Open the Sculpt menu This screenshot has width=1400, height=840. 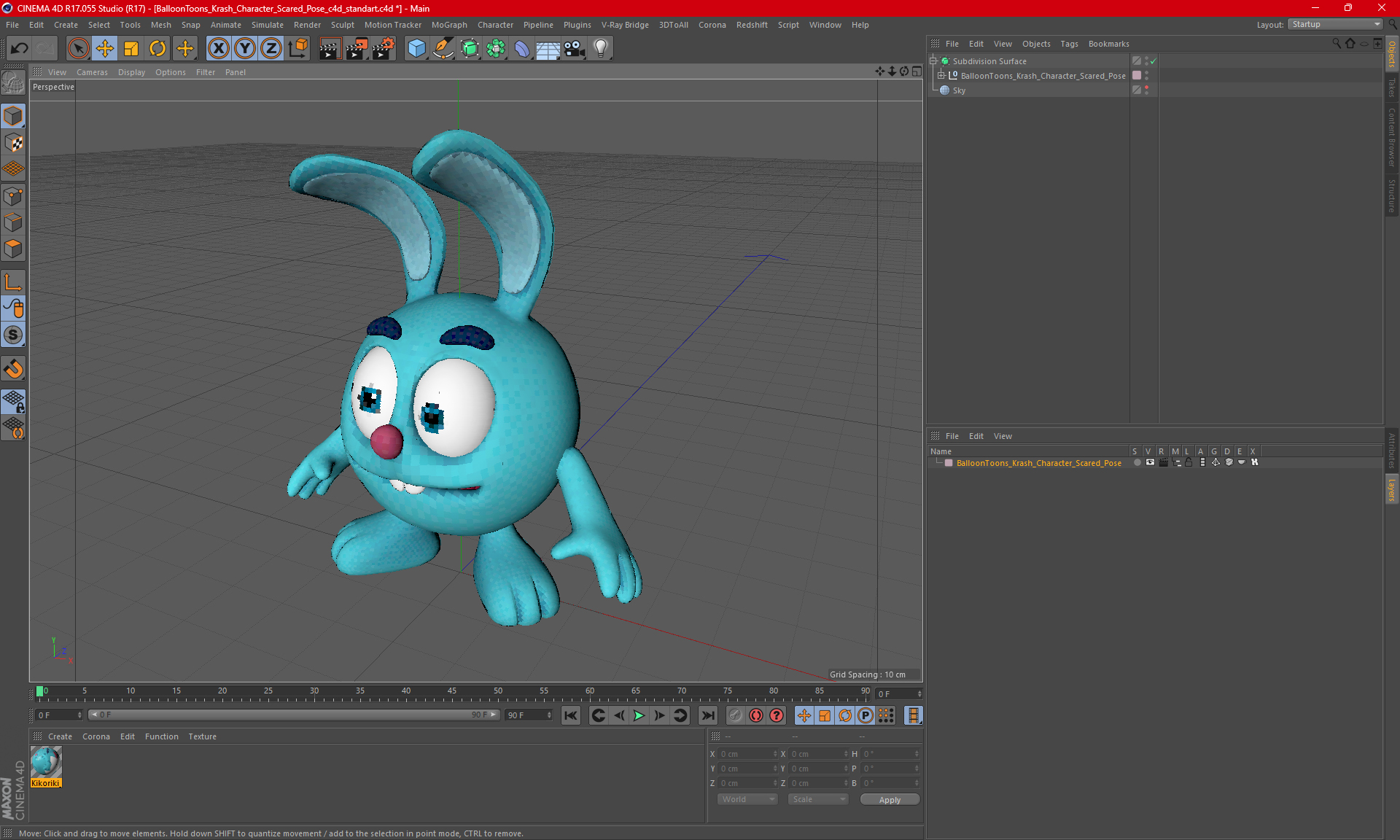pos(342,25)
